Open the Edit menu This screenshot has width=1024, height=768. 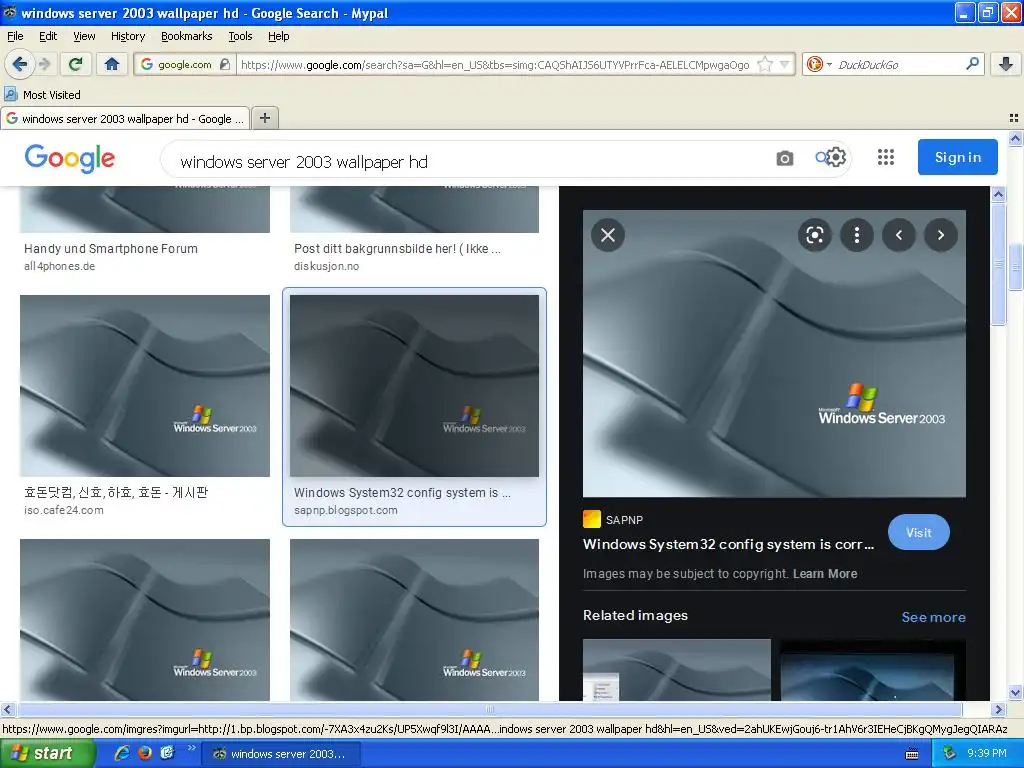[48, 36]
